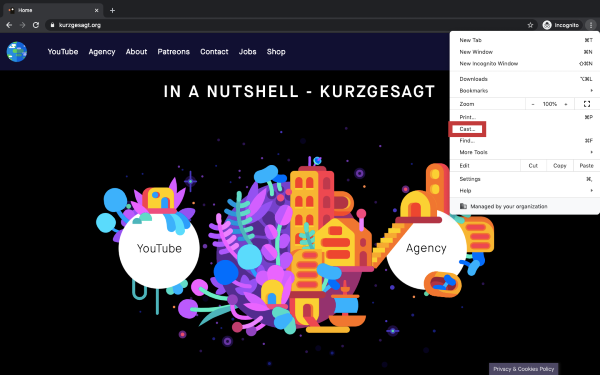Increase zoom with the plus button
Image resolution: width=600 pixels, height=375 pixels.
tap(566, 104)
